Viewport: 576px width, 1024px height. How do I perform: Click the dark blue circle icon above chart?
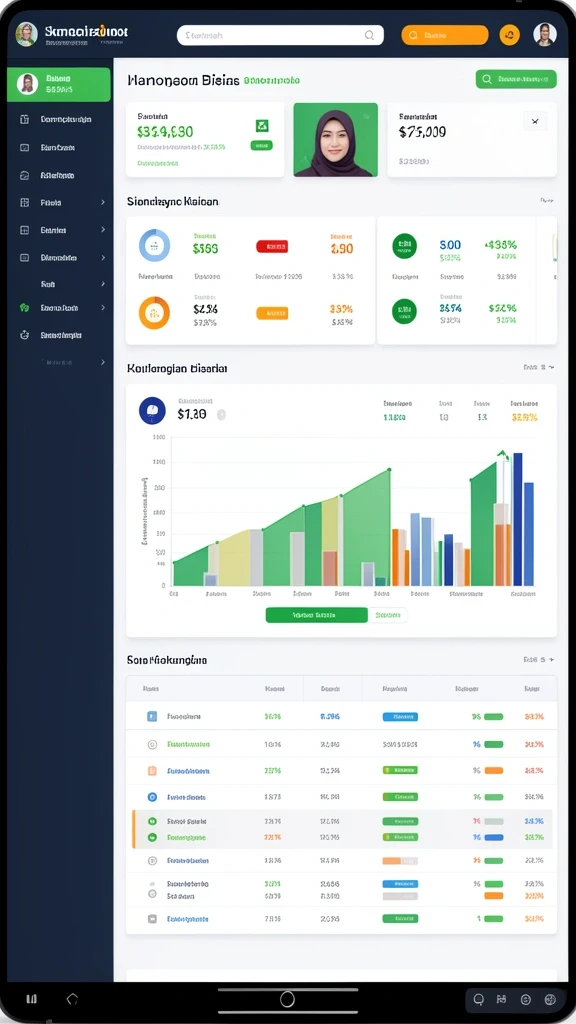click(x=152, y=411)
